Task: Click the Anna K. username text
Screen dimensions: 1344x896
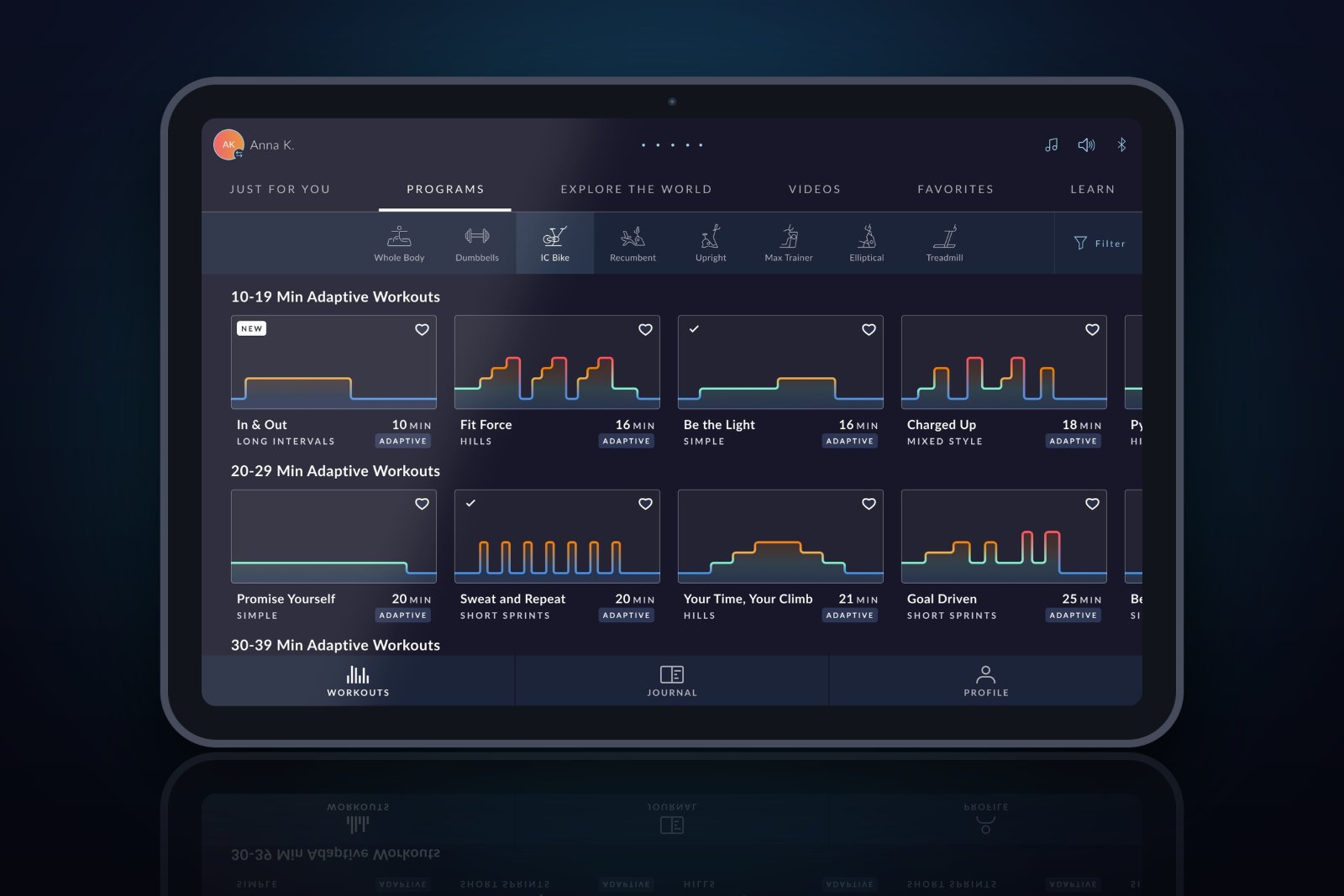Action: (272, 145)
